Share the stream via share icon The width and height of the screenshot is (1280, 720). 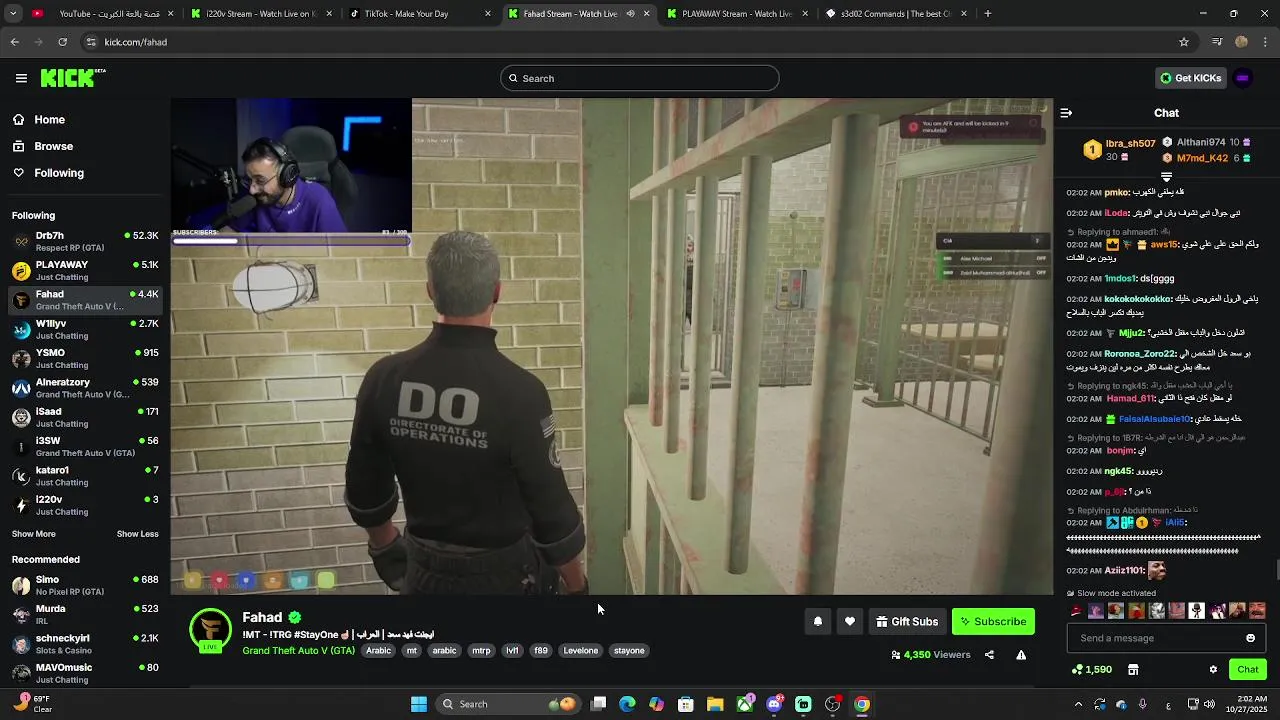(x=989, y=655)
